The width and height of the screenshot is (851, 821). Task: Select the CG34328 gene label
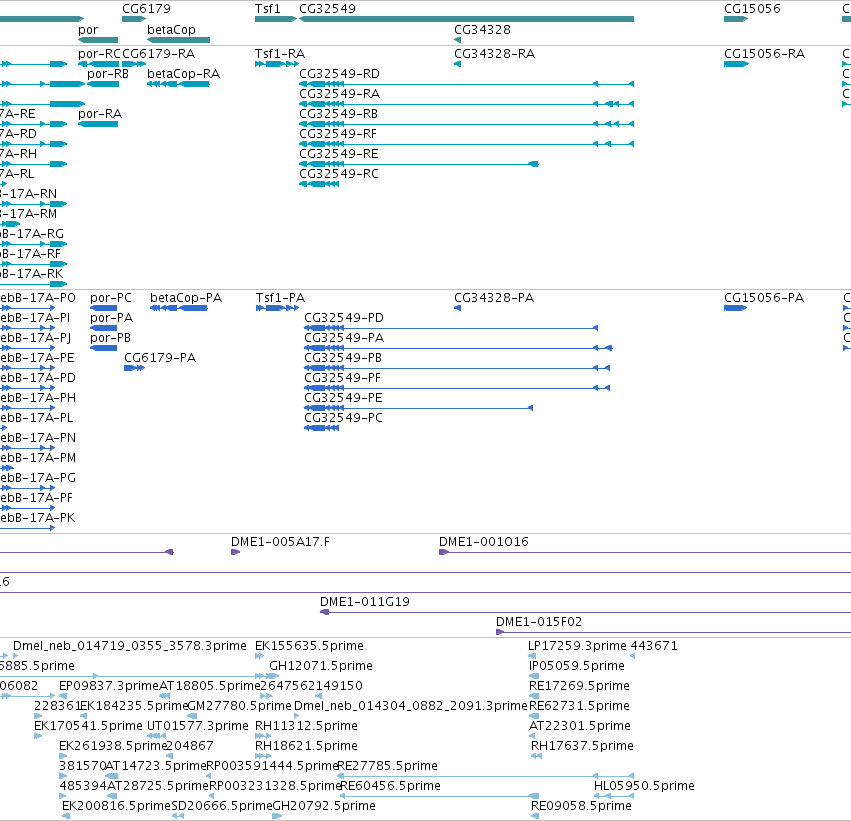tap(482, 30)
